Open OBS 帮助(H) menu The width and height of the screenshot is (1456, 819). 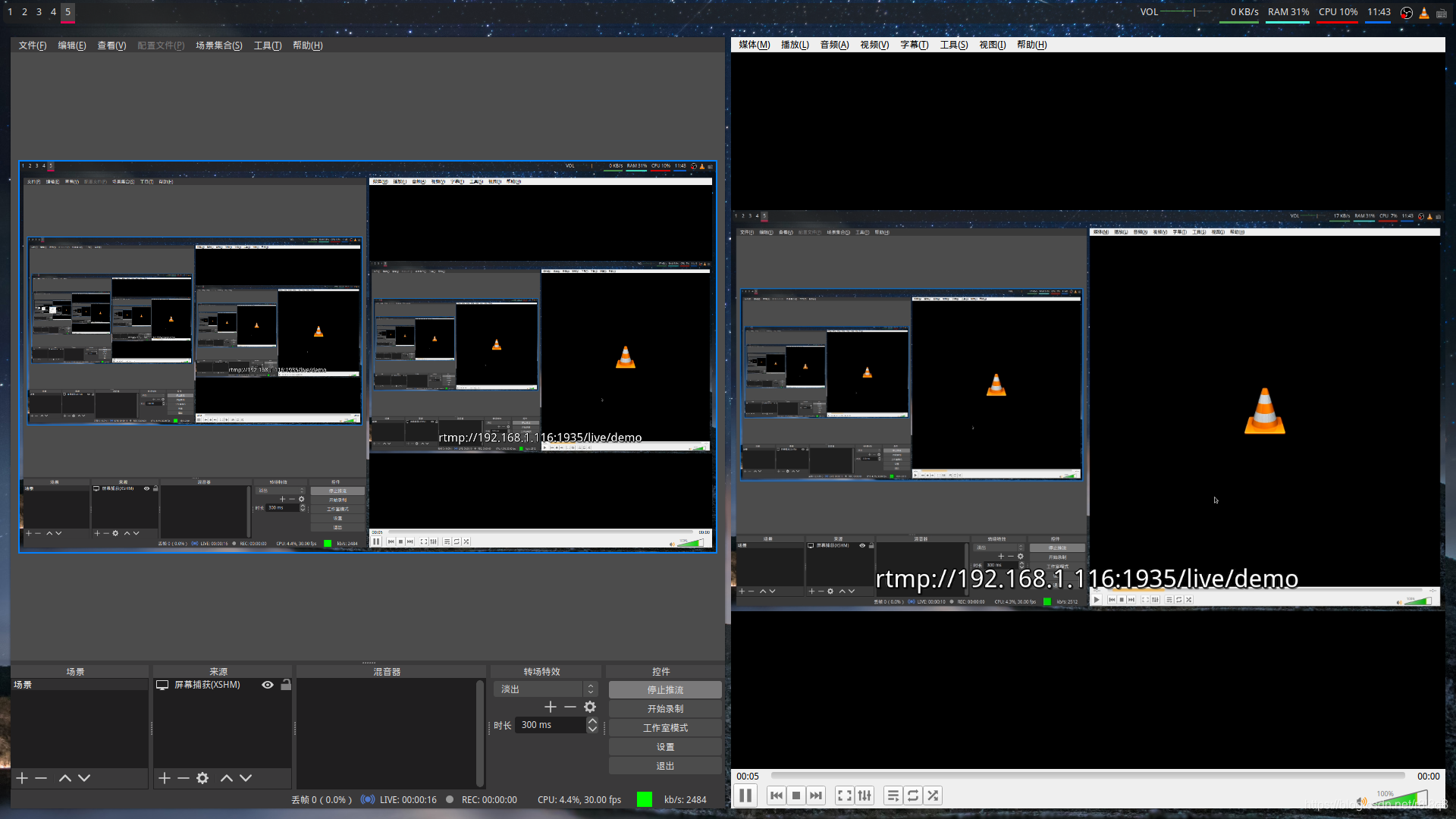[308, 45]
